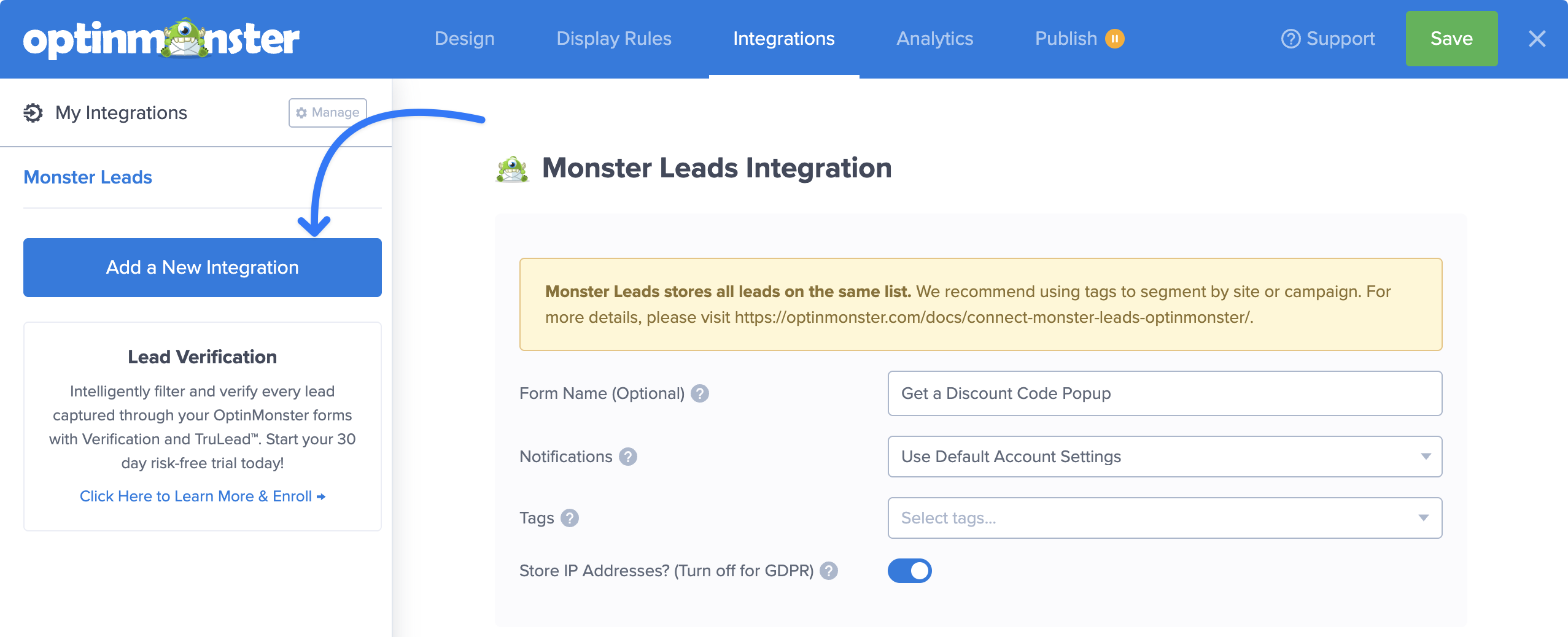The width and height of the screenshot is (1568, 637).
Task: Toggle the Store IP Addresses switch
Action: click(x=909, y=571)
